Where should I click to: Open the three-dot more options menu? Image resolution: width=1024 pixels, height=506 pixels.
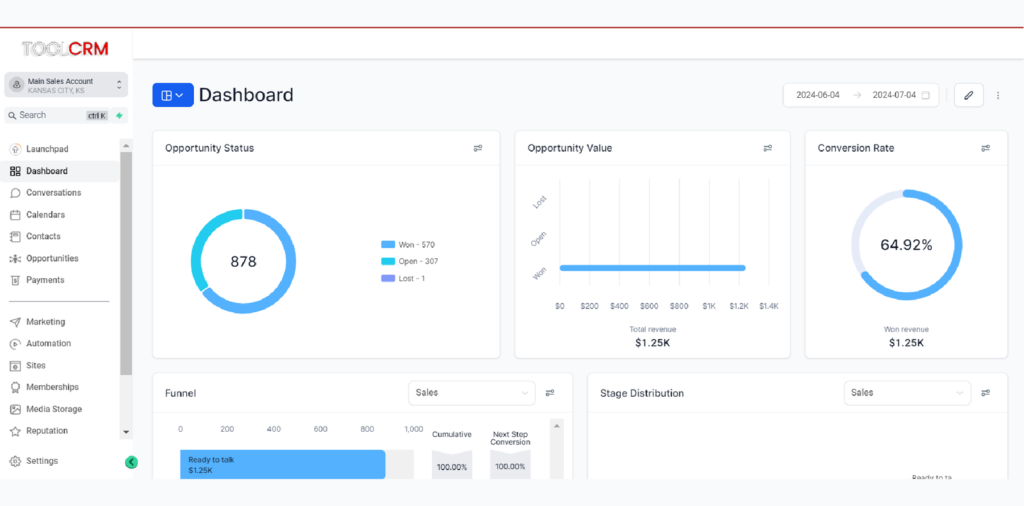[x=997, y=95]
